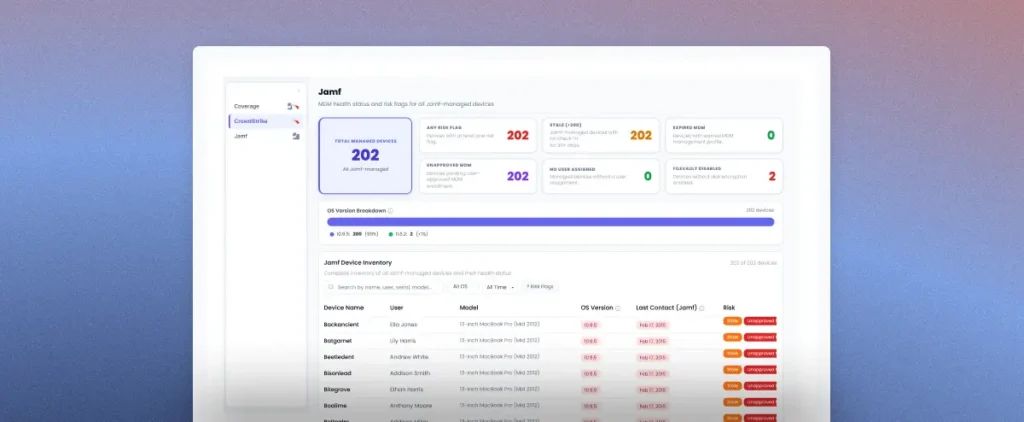The image size is (1024, 422).
Task: Click user Ella Jones
Action: (403, 325)
